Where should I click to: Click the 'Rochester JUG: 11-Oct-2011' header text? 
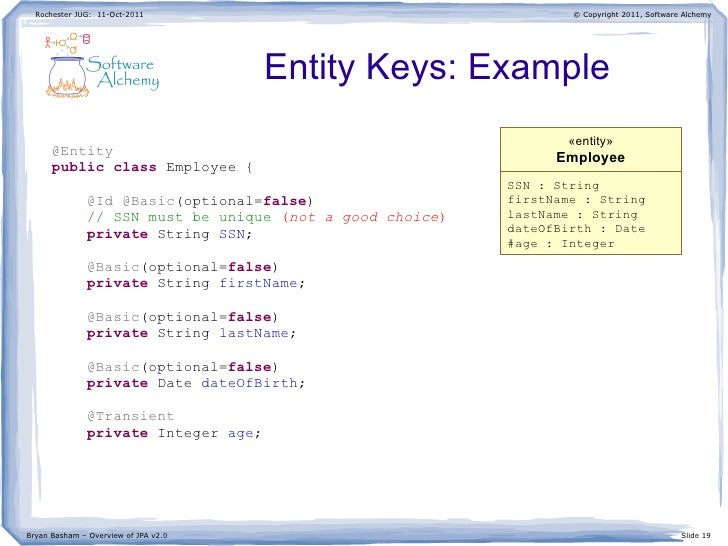point(89,14)
